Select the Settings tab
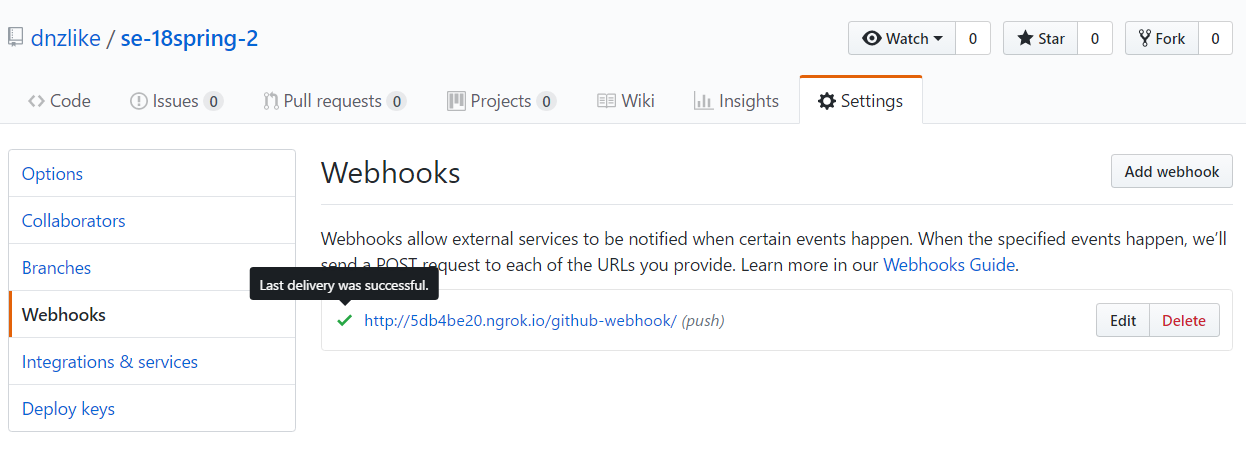The width and height of the screenshot is (1246, 464). click(x=860, y=101)
